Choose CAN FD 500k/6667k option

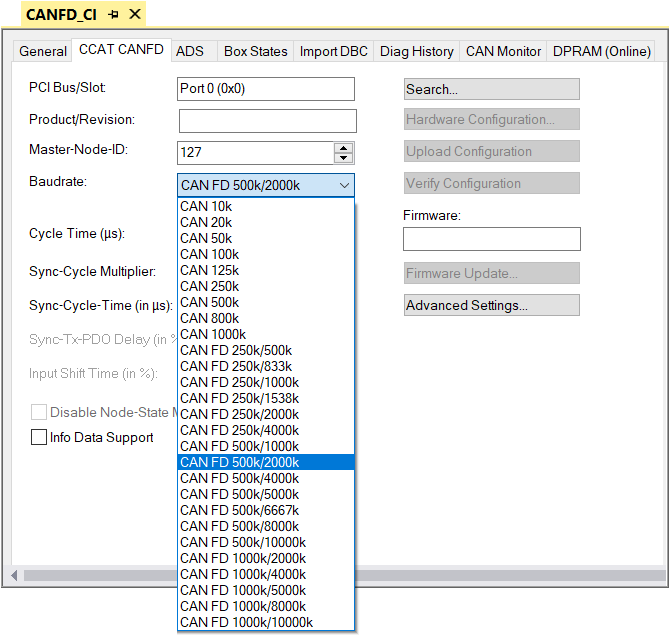[x=266, y=510]
